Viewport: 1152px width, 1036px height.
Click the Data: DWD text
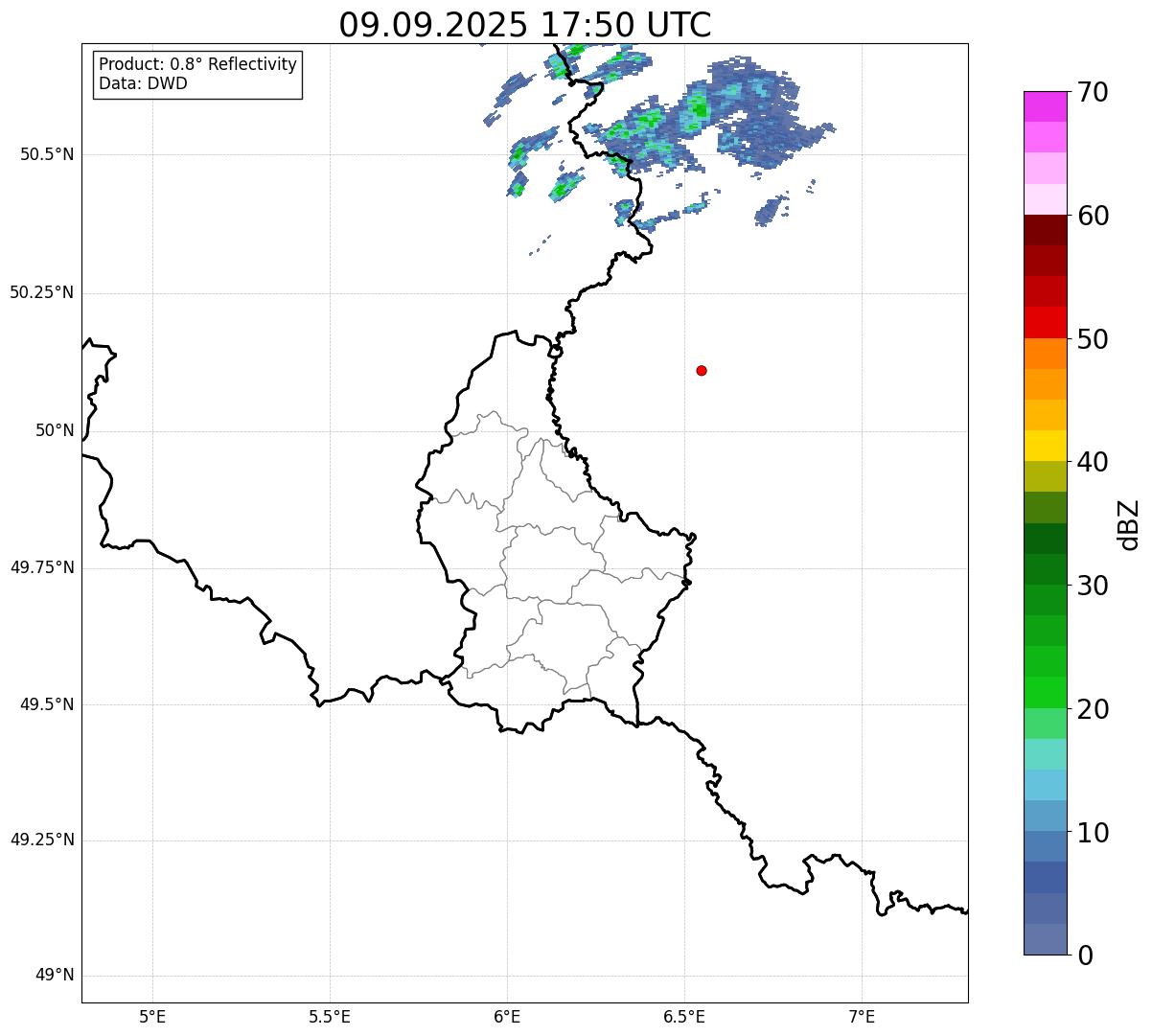click(x=143, y=83)
